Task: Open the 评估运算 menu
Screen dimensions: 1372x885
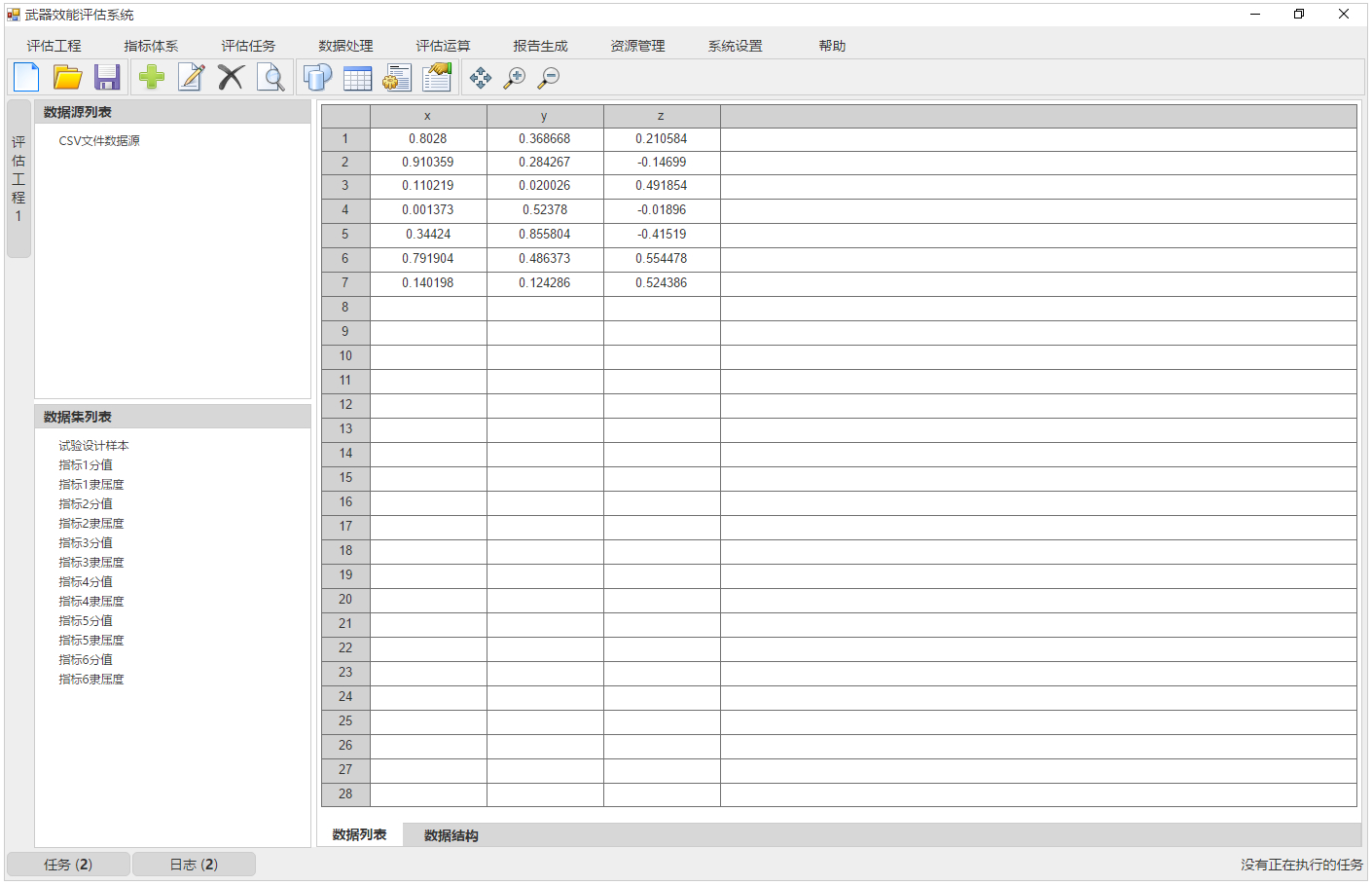Action: click(443, 46)
